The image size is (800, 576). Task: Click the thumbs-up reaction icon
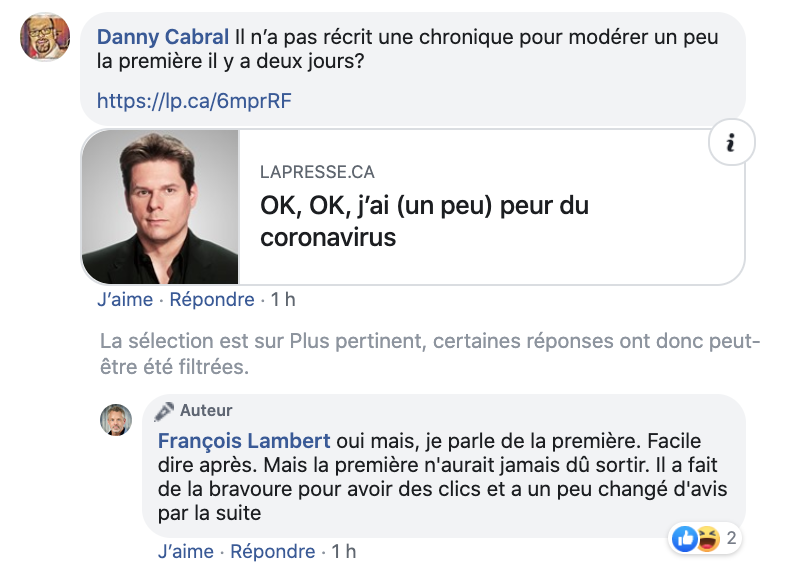[684, 538]
